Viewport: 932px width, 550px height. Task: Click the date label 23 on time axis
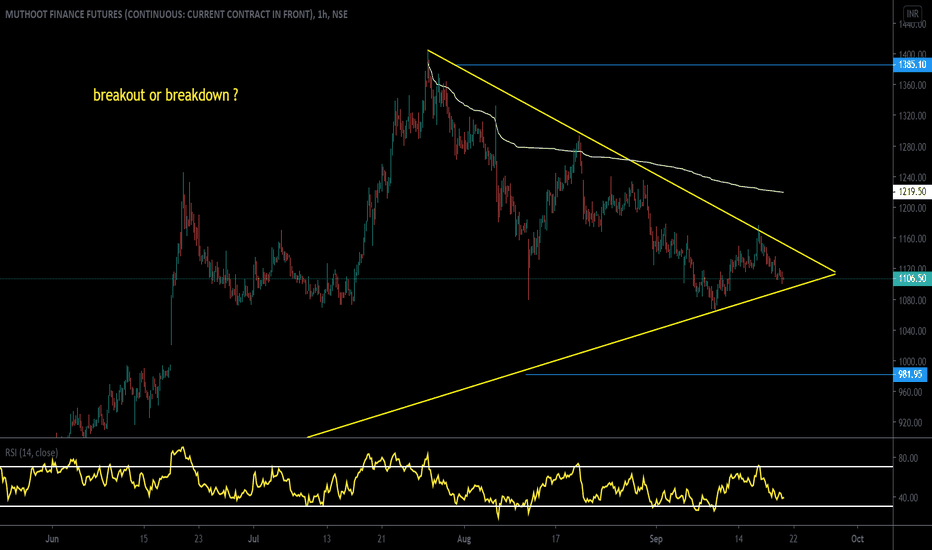pos(199,539)
